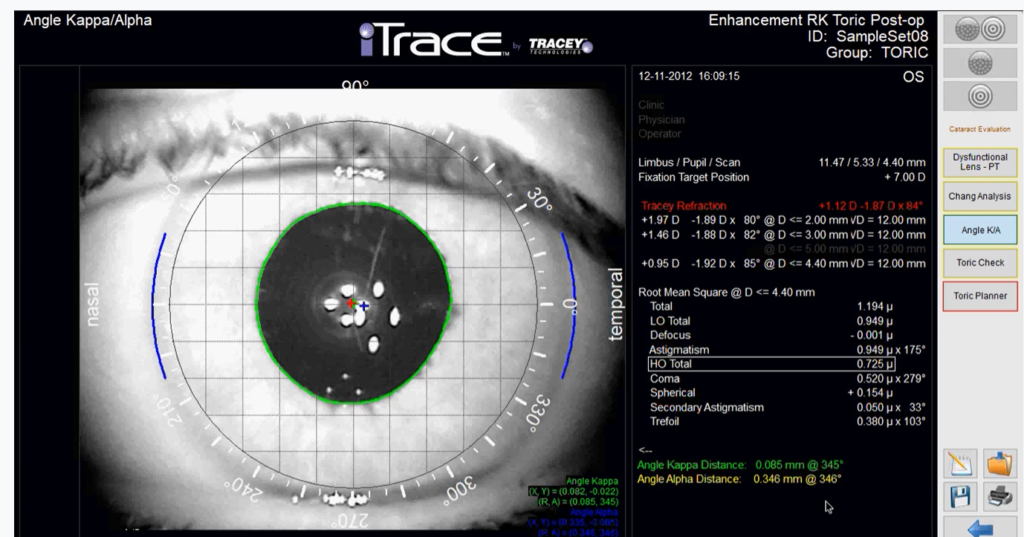Viewport: 1024px width, 537px height.
Task: Select the Angle K/A display
Action: [980, 230]
